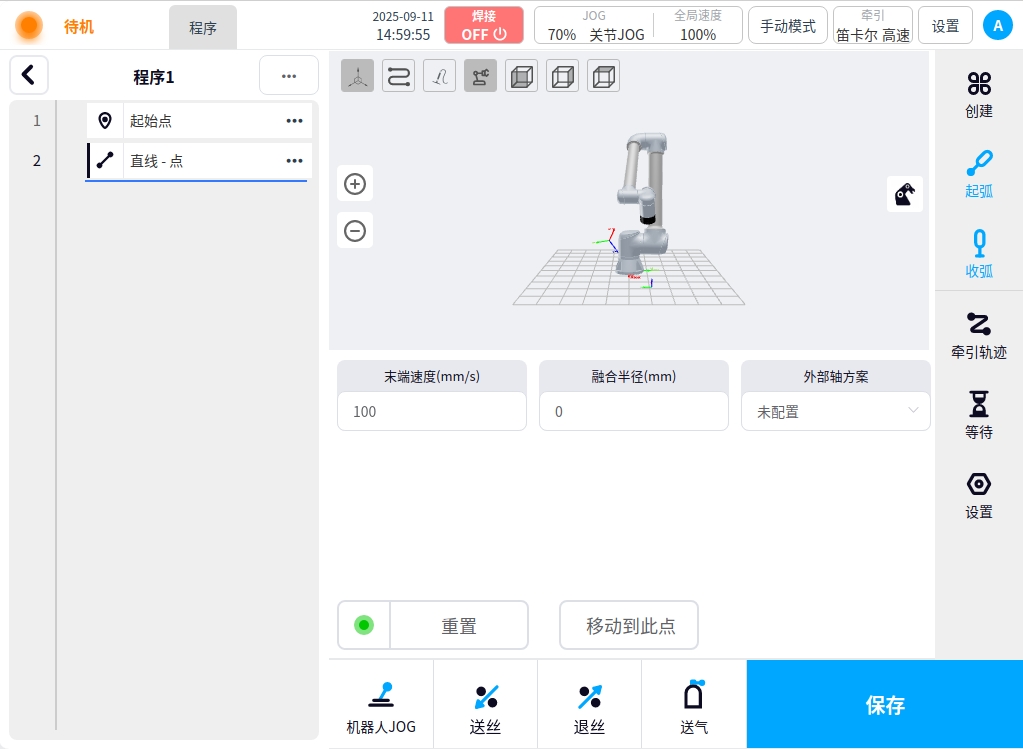Screen dimensions: 1023x749
Task: Open the 直线 - 点 row options menu
Action: [294, 161]
